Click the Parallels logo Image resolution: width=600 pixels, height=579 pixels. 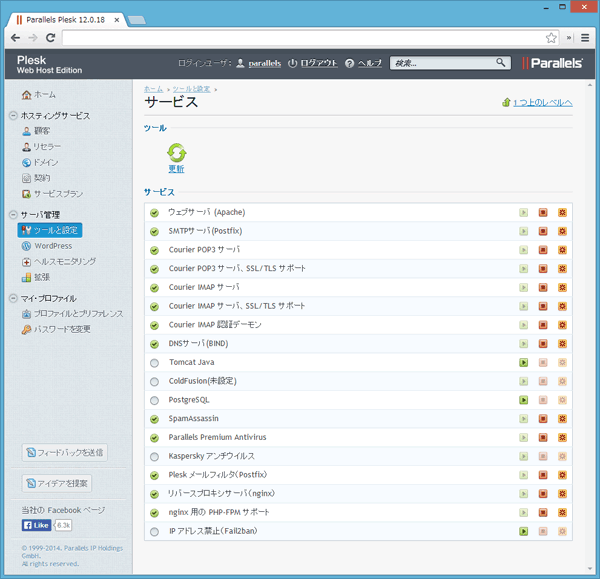pyautogui.click(x=553, y=63)
